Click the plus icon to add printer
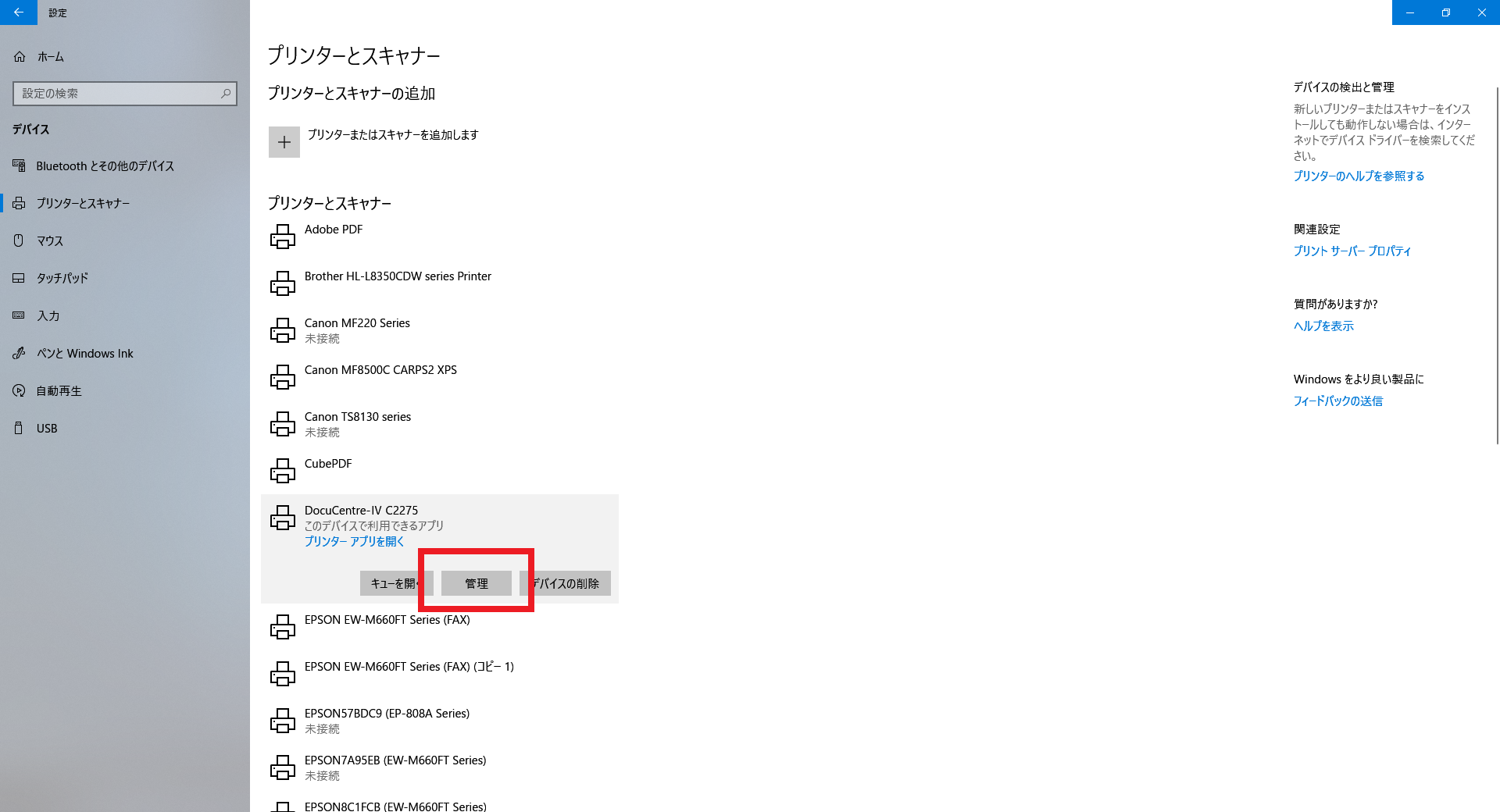Screen dimensions: 1500x812 [x=284, y=142]
